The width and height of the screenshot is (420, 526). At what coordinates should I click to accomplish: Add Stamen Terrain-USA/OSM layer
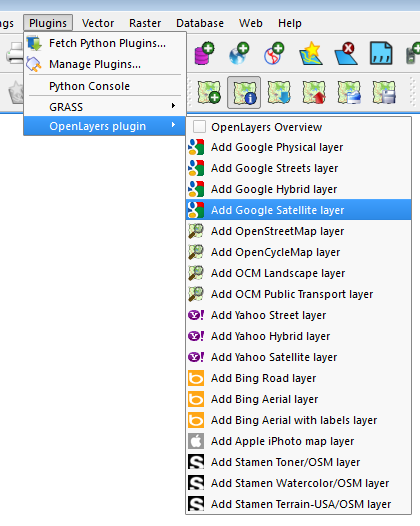[x=299, y=504]
